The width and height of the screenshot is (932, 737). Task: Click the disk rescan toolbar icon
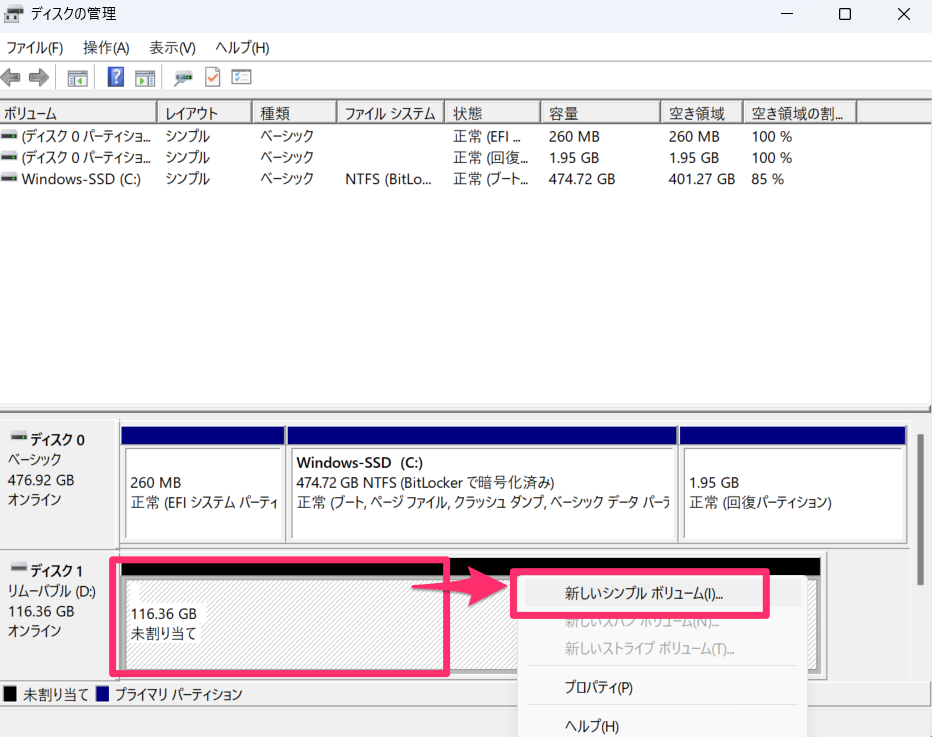(183, 77)
